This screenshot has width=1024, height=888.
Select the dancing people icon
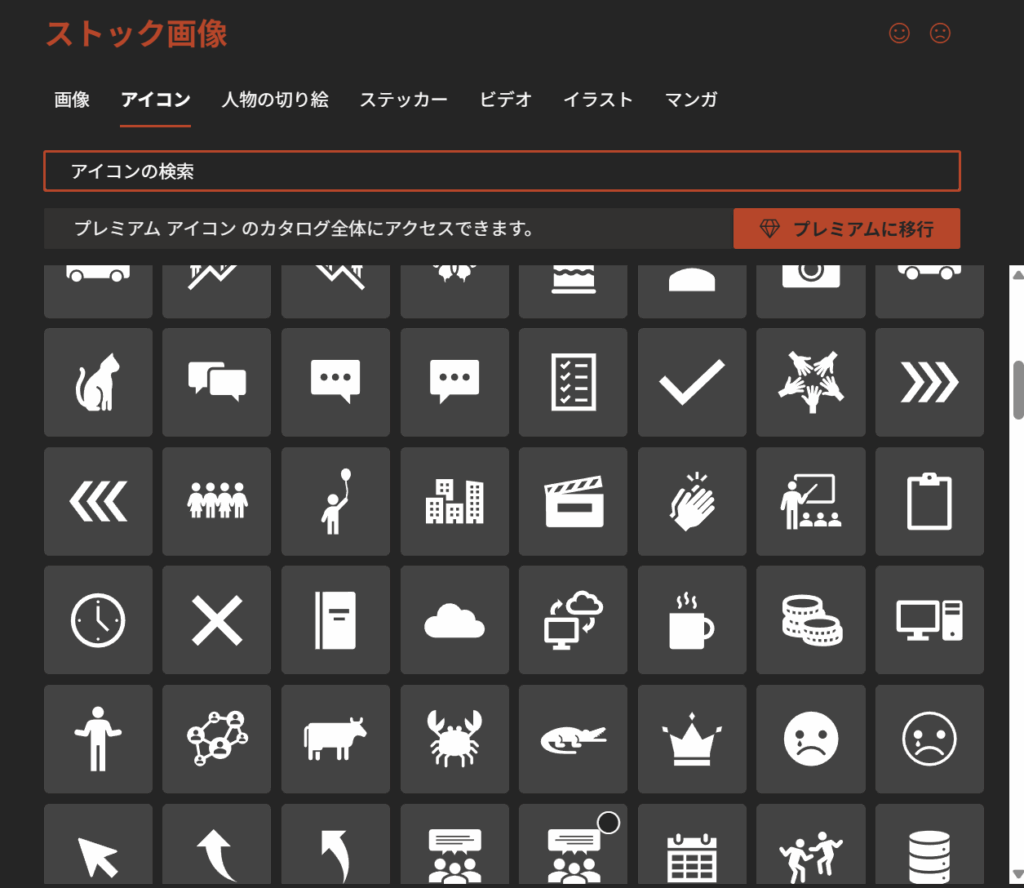point(811,844)
